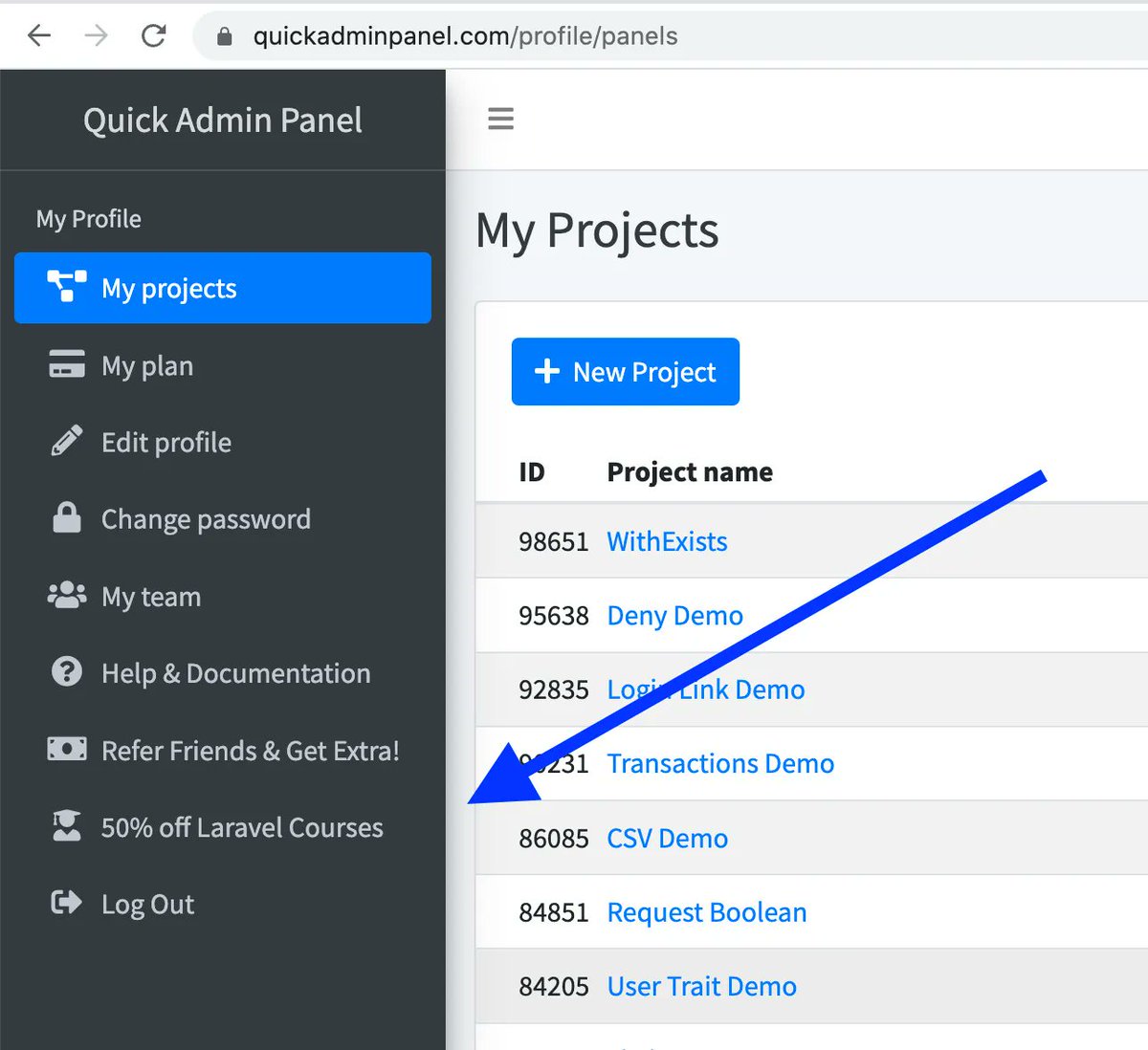
Task: Open the Request Boolean project
Action: coord(706,912)
